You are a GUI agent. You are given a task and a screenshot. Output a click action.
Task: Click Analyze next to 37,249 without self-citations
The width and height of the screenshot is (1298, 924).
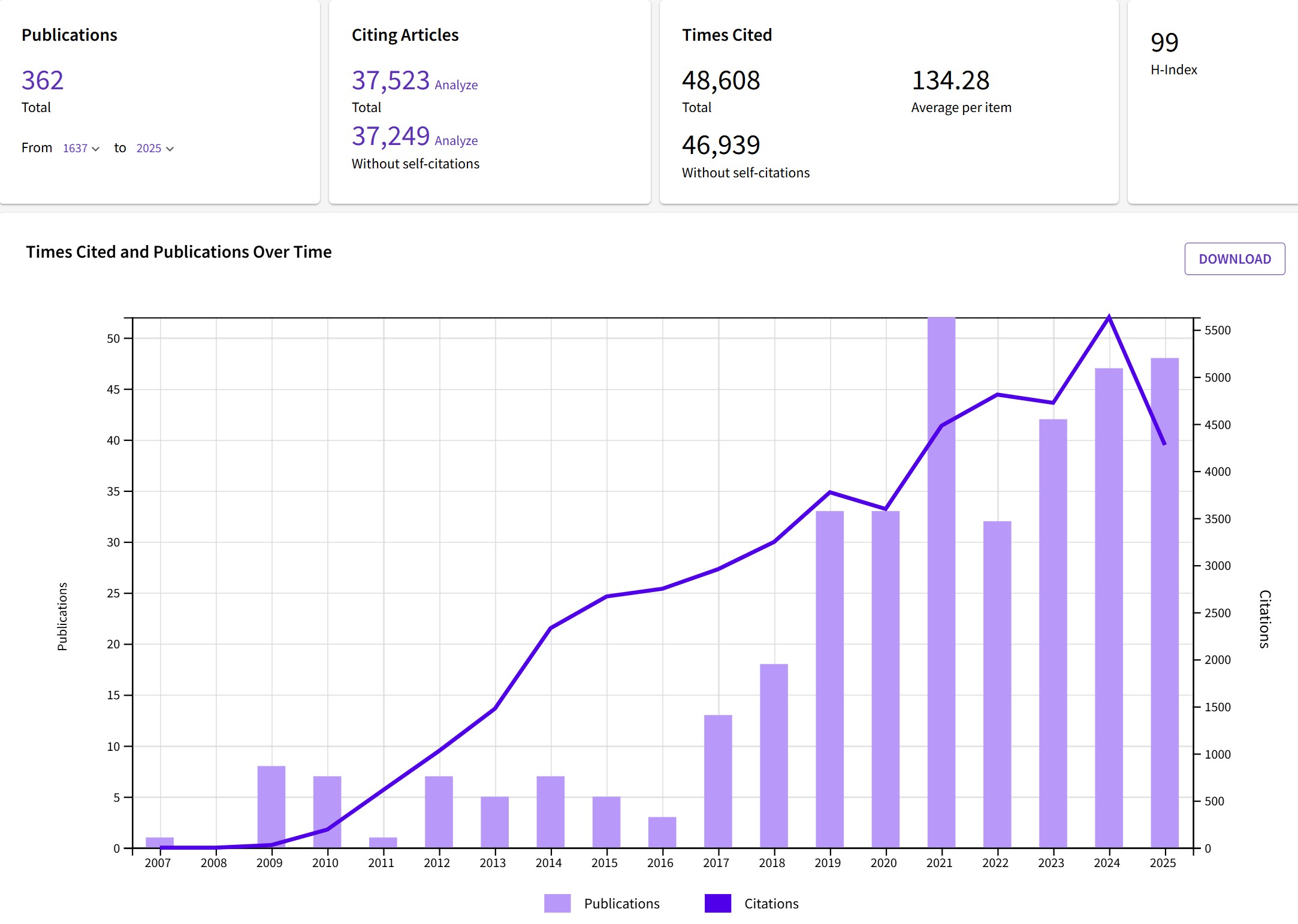pyautogui.click(x=456, y=141)
